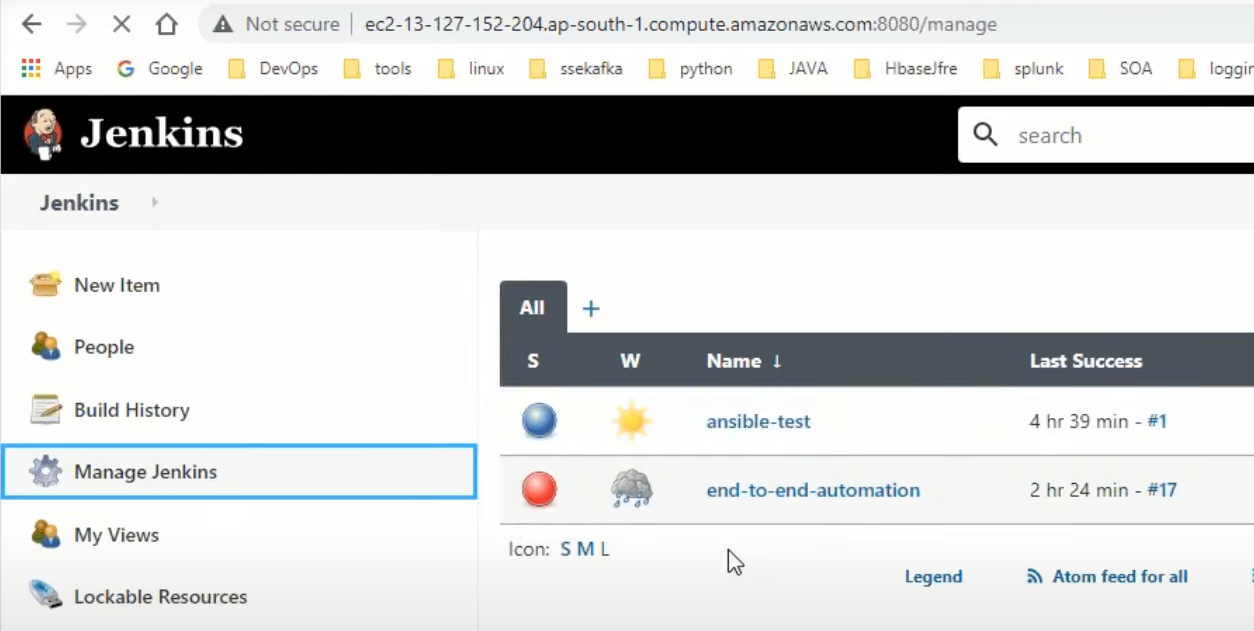Open the ansible-test job
This screenshot has width=1254, height=631.
tap(759, 421)
